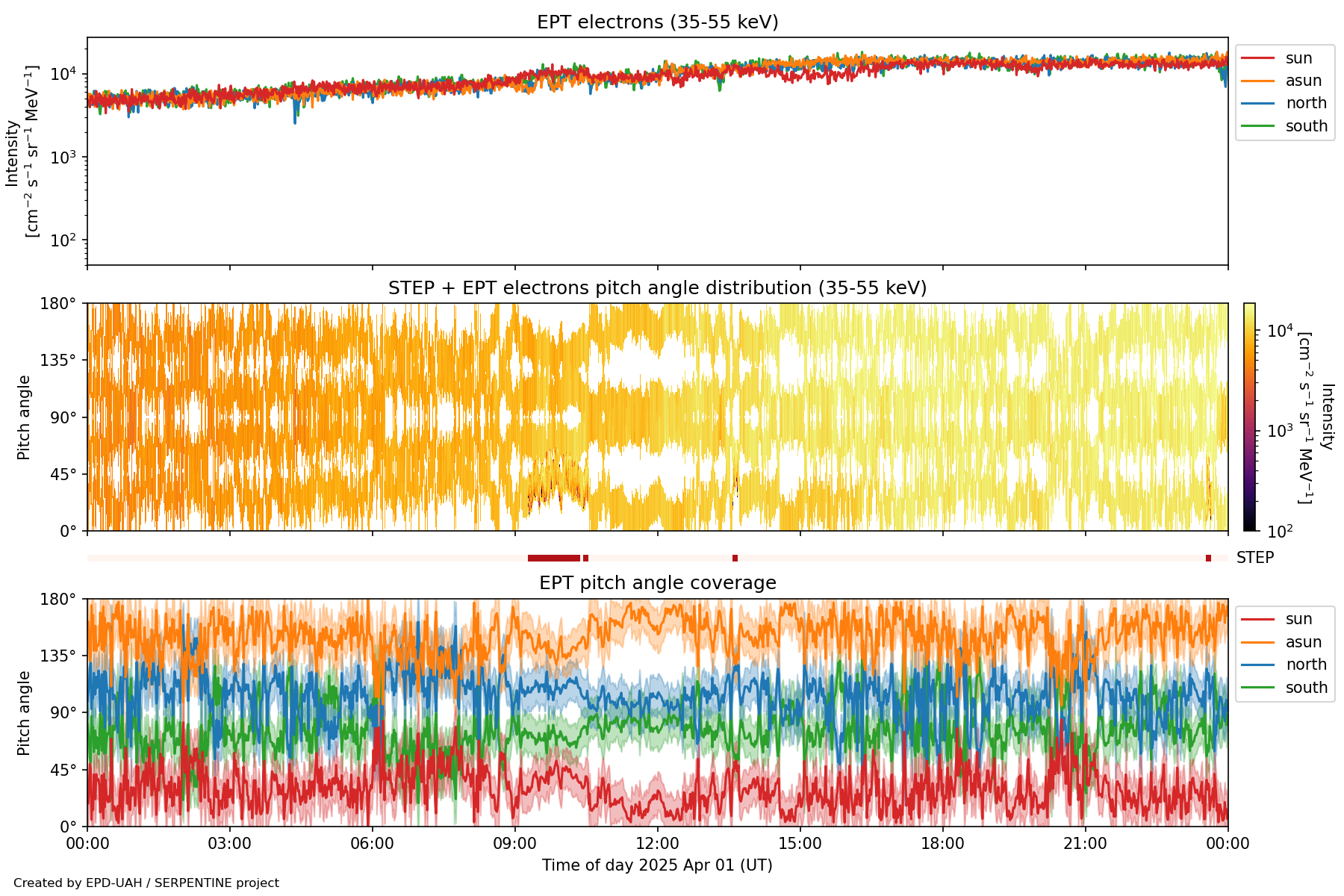Screen dimensions: 1344x896
Task: Click the "Created by EPD-UAH / SERPENTINE project" credit text
Action: coord(146,883)
